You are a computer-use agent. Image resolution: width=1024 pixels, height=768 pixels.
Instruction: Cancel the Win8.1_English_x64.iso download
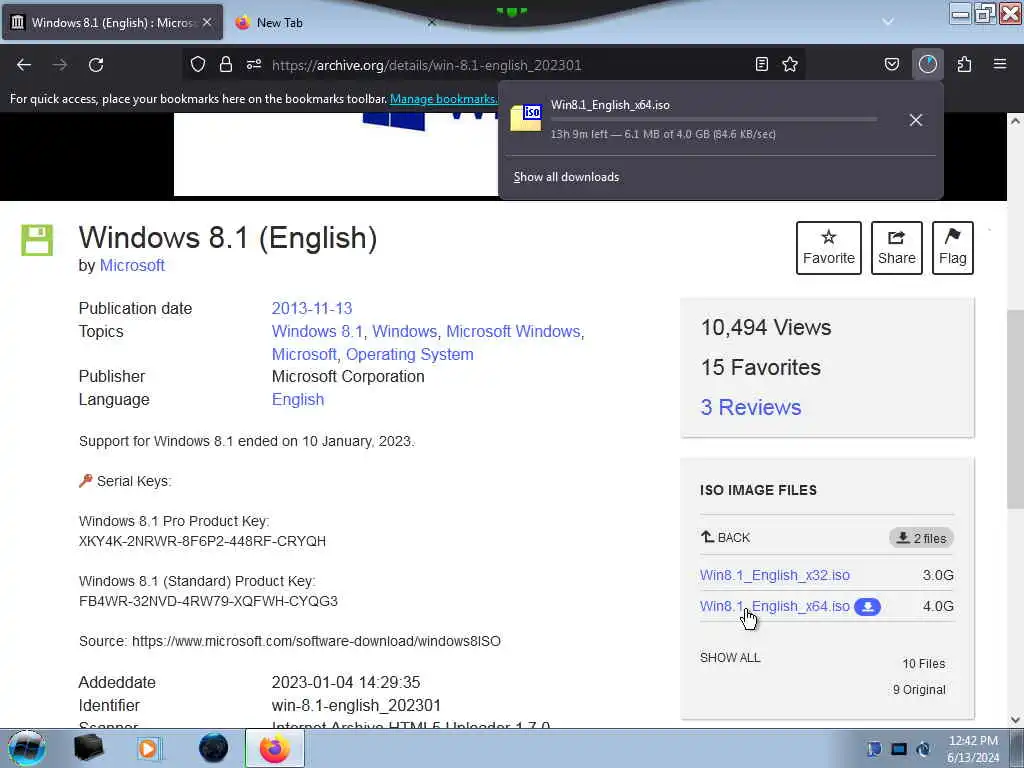tap(916, 120)
